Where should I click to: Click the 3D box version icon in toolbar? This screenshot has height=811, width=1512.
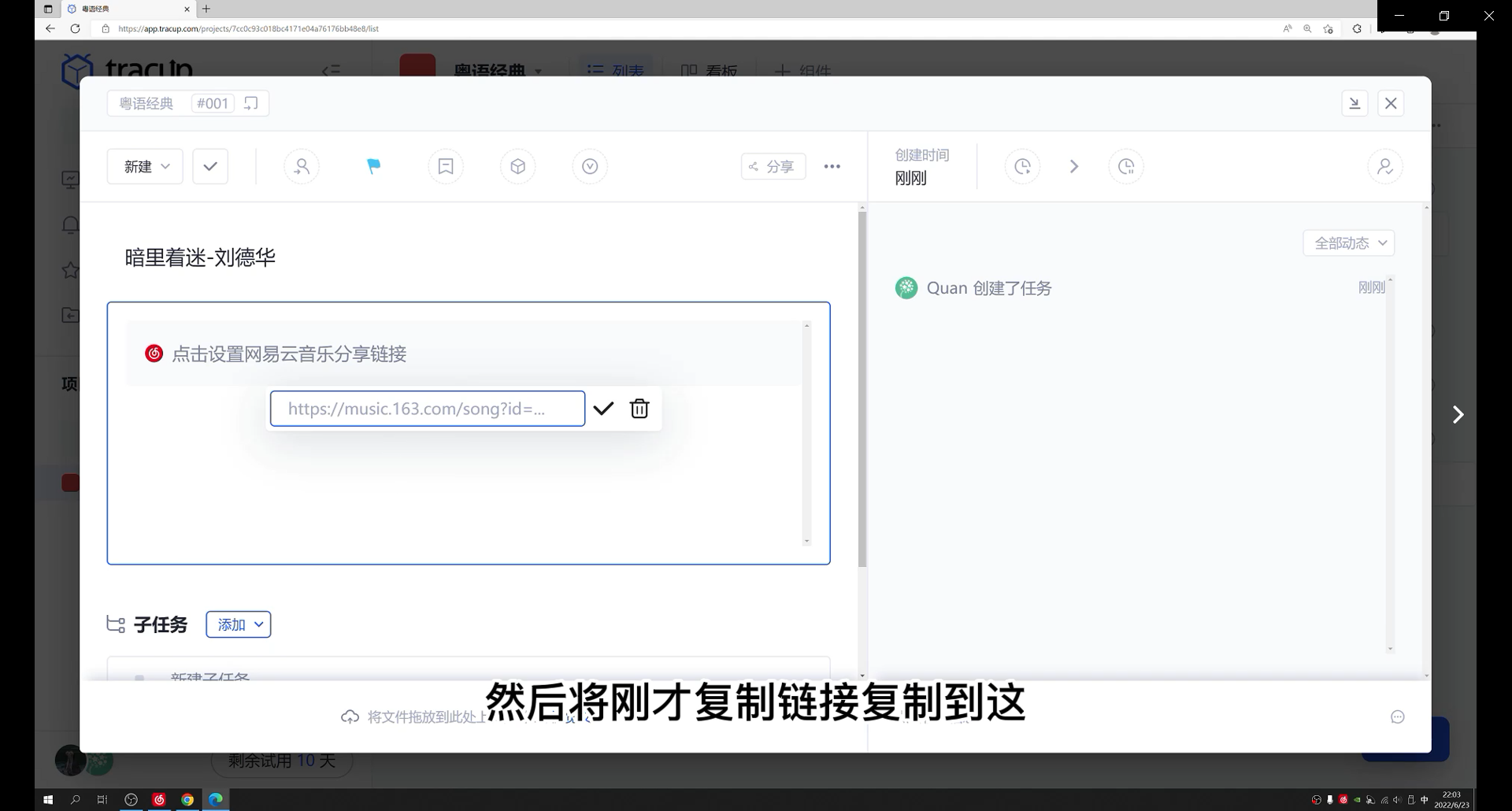point(517,166)
